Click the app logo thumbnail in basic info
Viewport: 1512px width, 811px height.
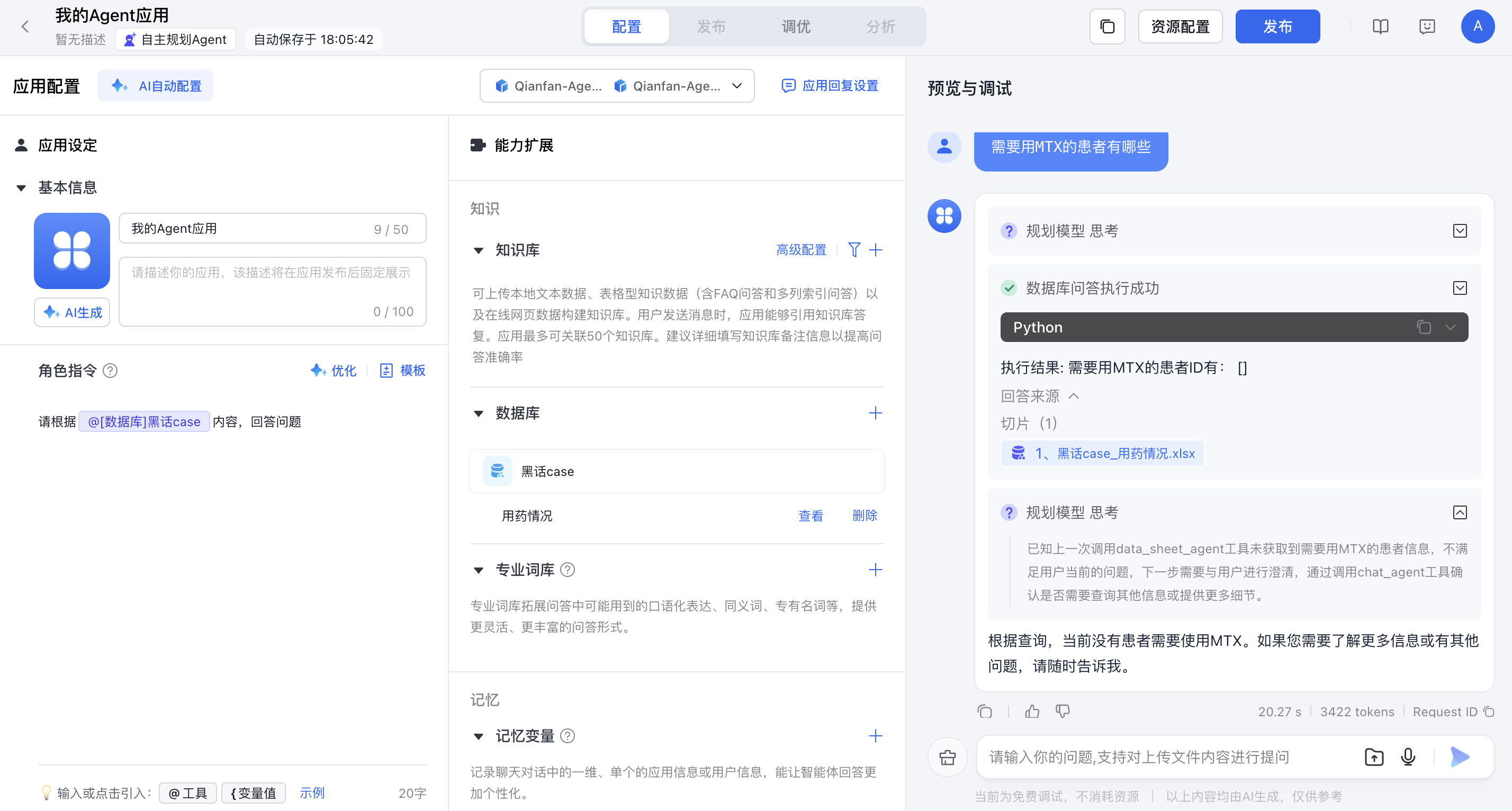click(x=71, y=250)
